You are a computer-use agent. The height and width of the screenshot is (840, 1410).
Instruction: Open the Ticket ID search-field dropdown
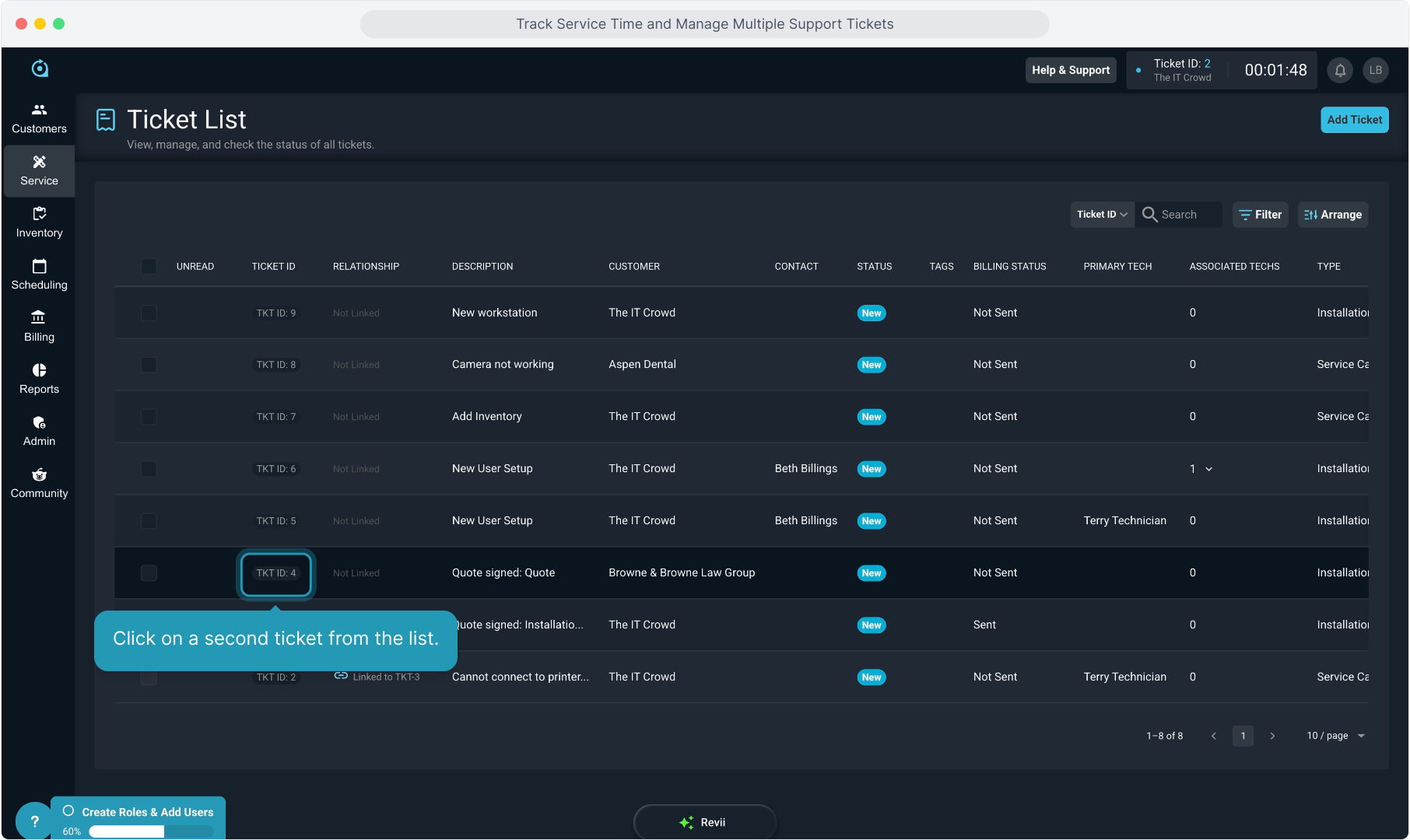[1102, 215]
